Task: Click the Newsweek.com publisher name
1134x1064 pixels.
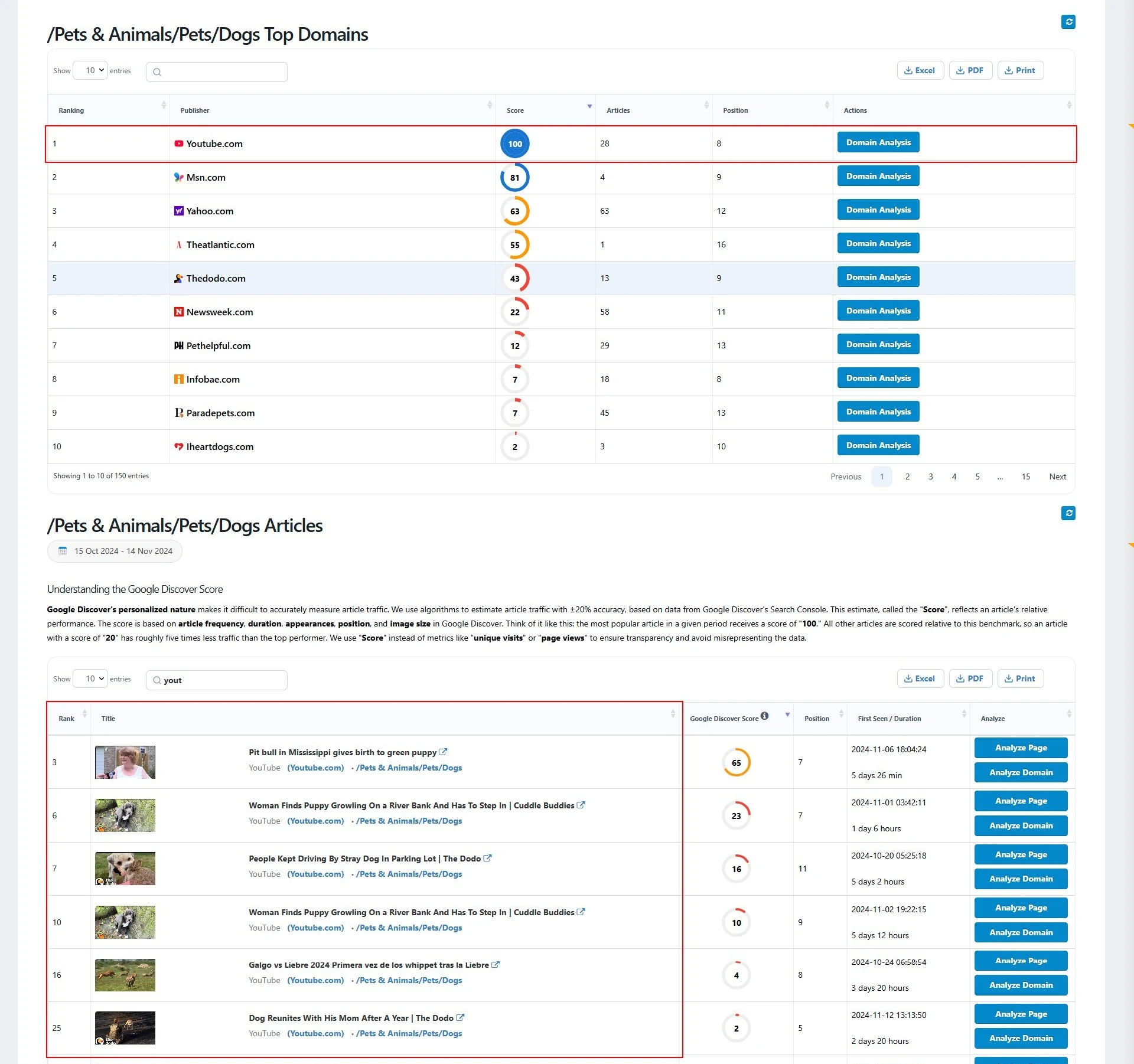Action: (x=220, y=312)
